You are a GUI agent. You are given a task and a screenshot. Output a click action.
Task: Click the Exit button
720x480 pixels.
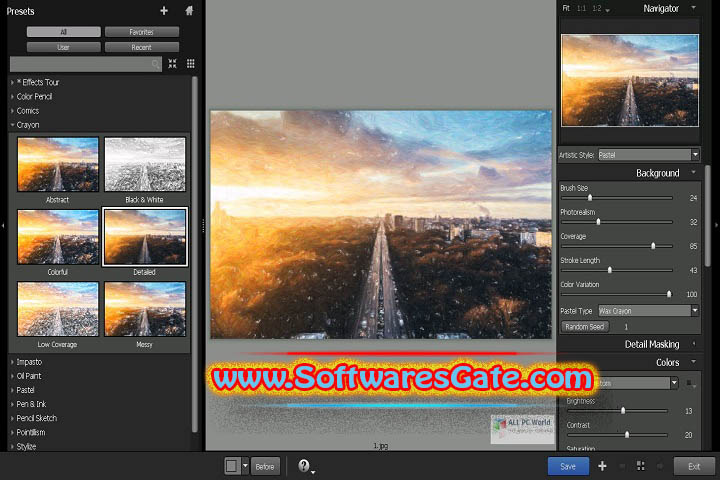(x=694, y=466)
